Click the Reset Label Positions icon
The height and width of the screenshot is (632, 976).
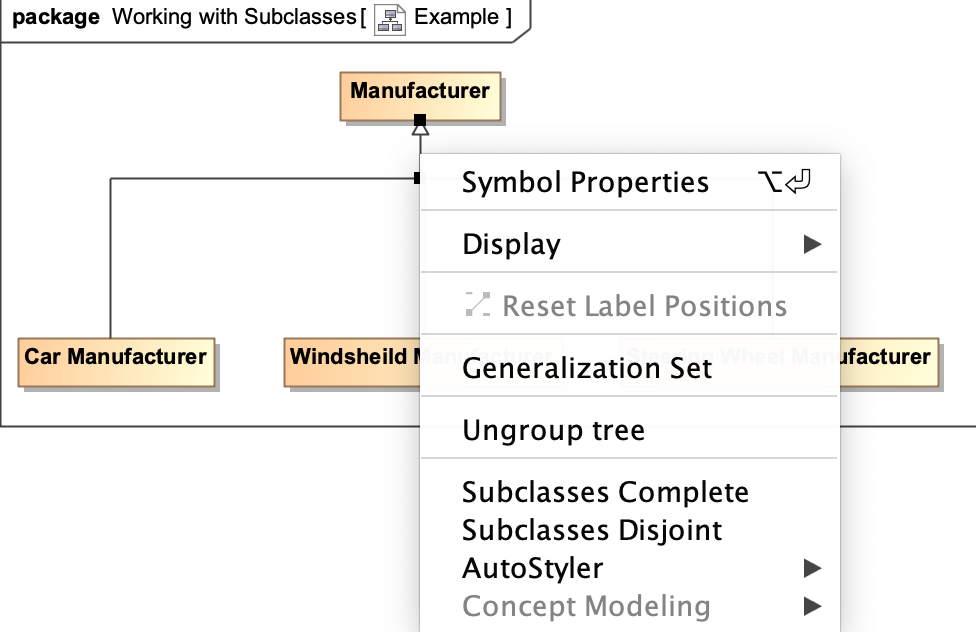click(x=477, y=305)
